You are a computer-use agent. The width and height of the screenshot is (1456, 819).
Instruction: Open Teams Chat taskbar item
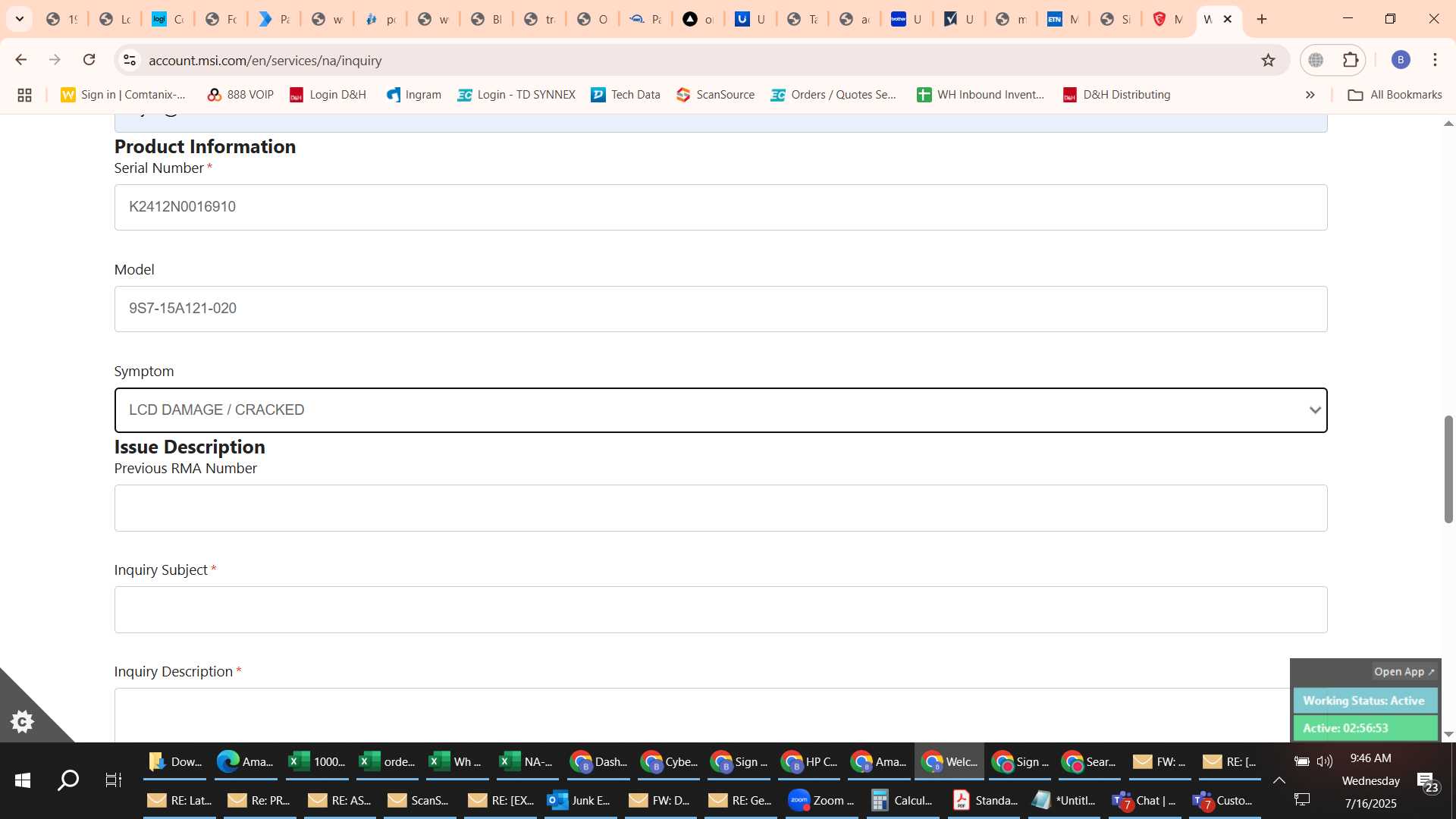pos(1144,800)
